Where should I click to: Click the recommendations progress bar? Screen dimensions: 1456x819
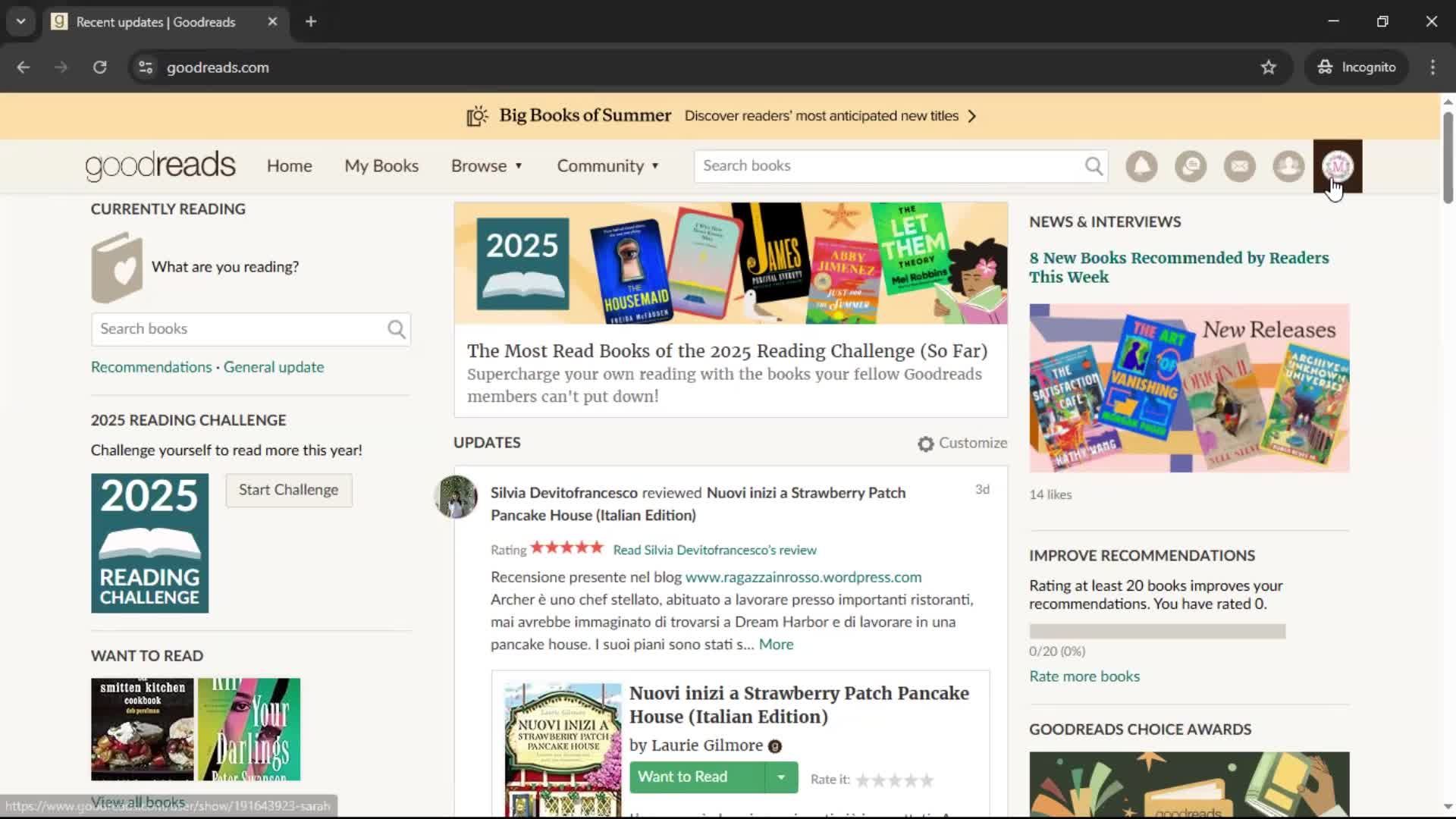tap(1157, 632)
